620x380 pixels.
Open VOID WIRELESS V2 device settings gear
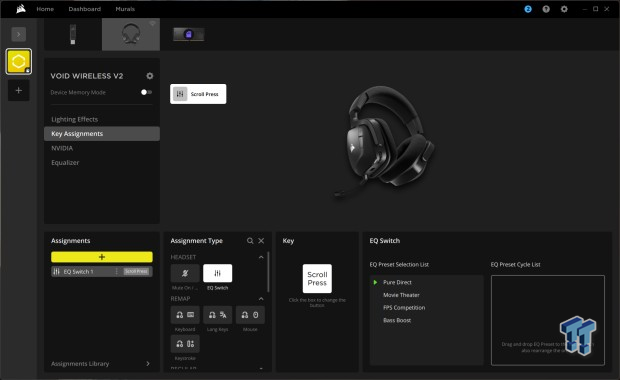[149, 76]
